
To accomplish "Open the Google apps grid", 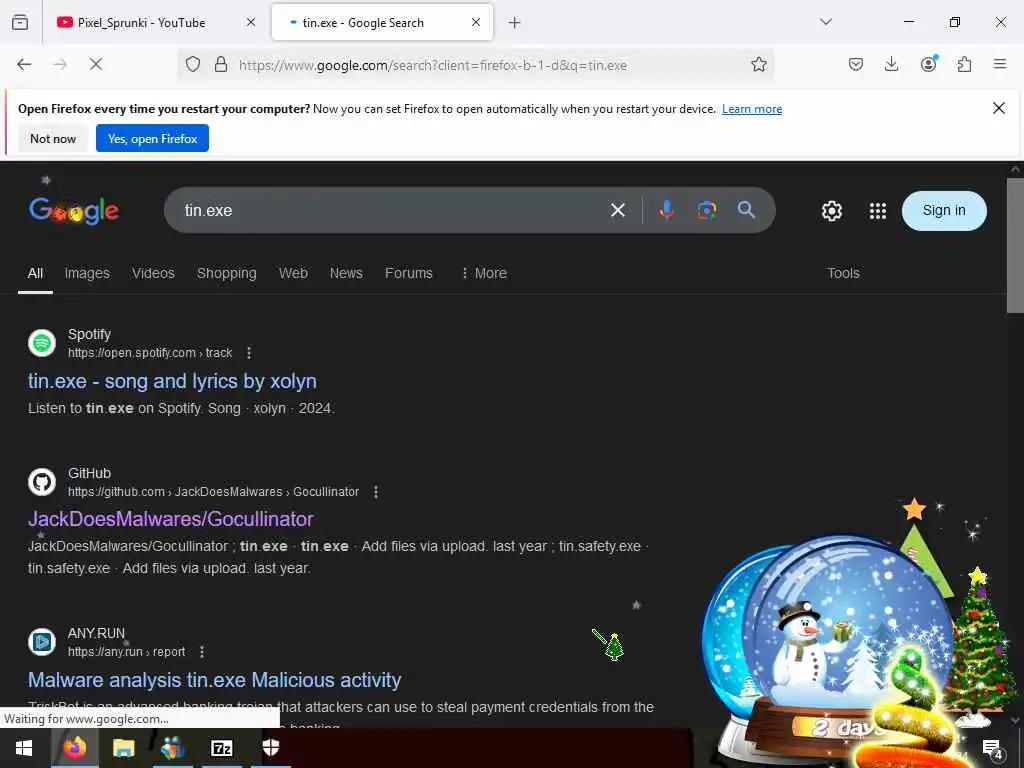I will tap(878, 211).
